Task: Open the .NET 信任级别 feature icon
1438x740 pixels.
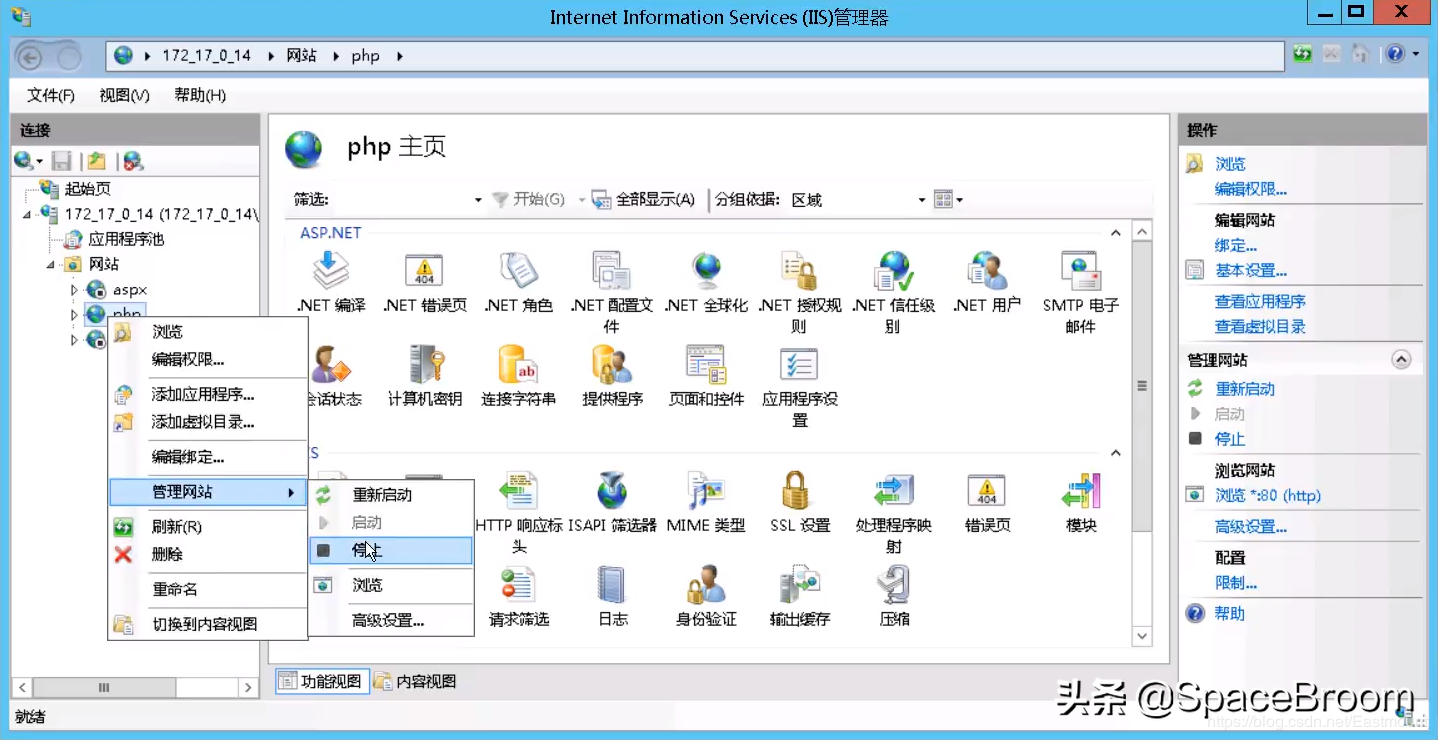Action: 893,270
